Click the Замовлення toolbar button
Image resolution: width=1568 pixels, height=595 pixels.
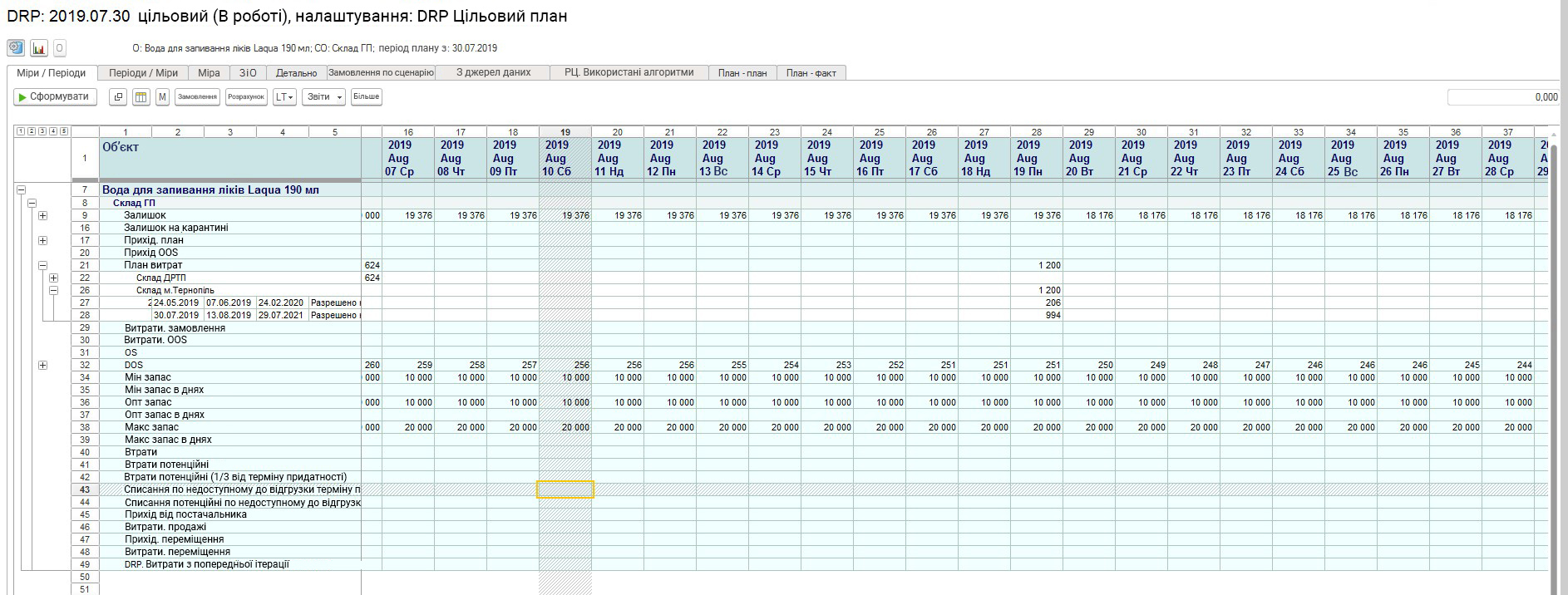click(198, 97)
